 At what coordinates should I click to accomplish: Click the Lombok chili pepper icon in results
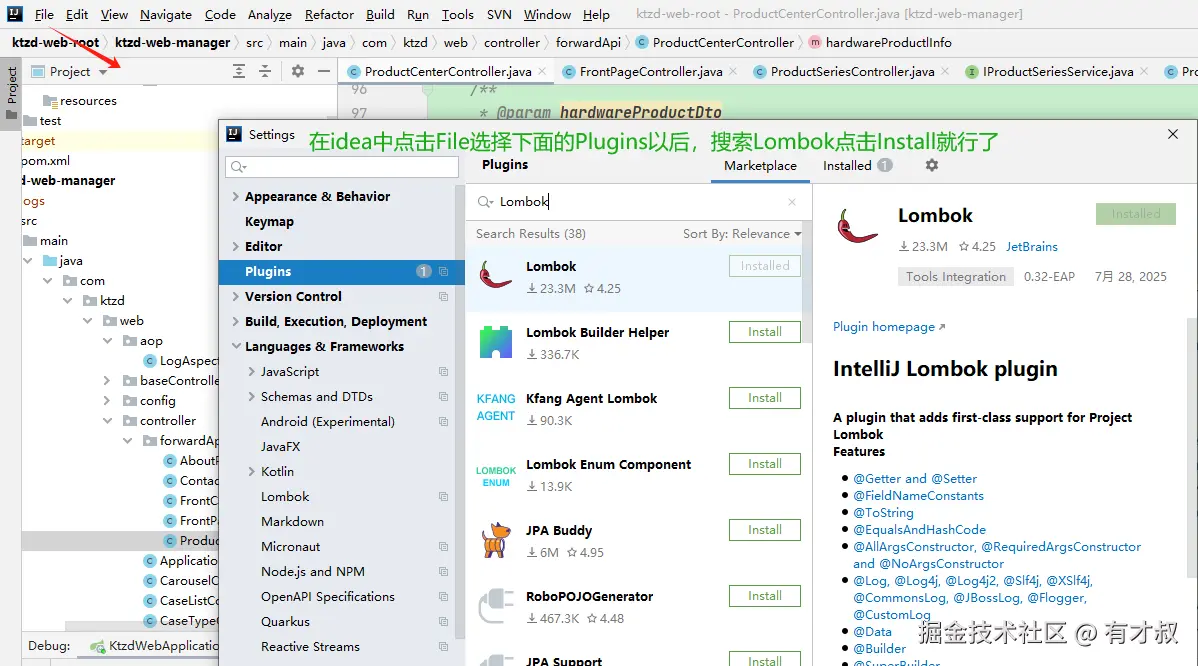pos(495,276)
